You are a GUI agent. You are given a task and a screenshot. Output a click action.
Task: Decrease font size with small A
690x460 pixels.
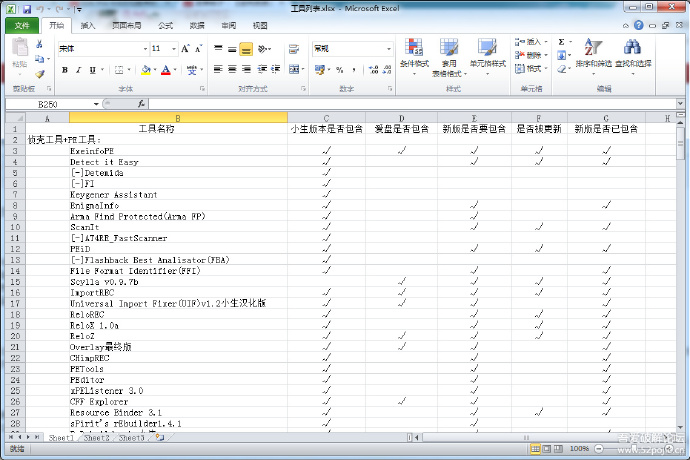coord(198,48)
